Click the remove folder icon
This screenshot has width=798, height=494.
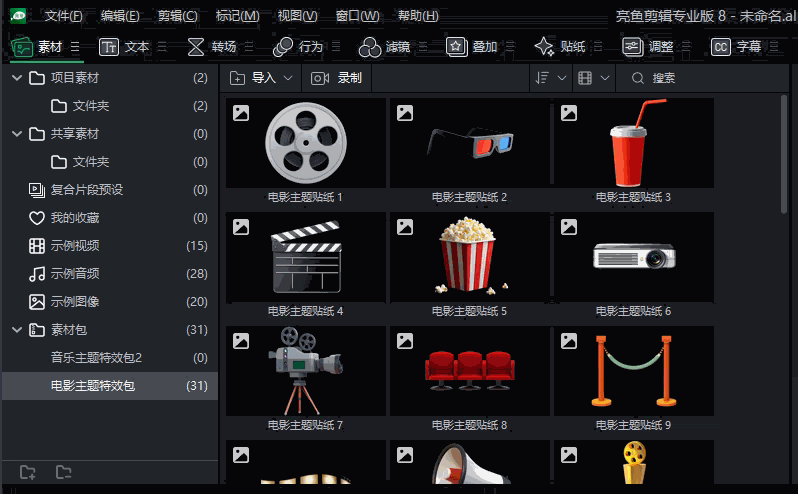(64, 473)
